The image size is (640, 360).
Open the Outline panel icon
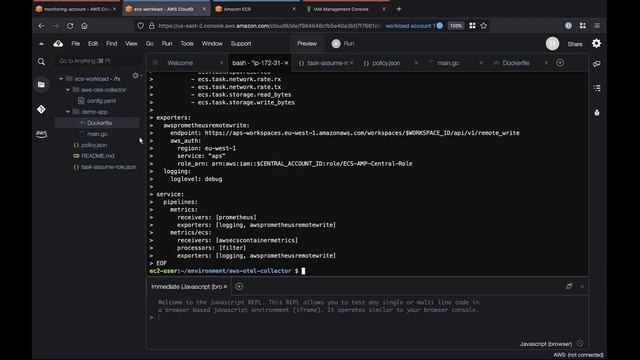coord(597,88)
